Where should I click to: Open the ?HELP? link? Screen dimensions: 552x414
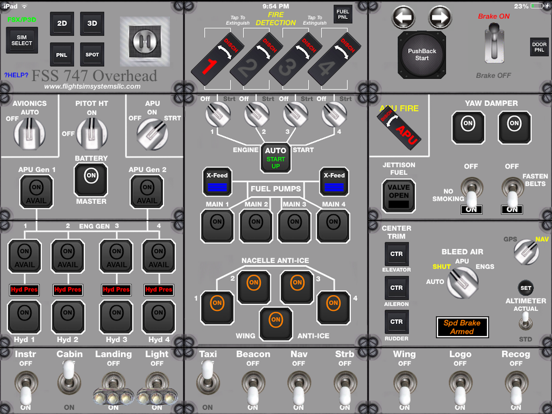pyautogui.click(x=16, y=75)
